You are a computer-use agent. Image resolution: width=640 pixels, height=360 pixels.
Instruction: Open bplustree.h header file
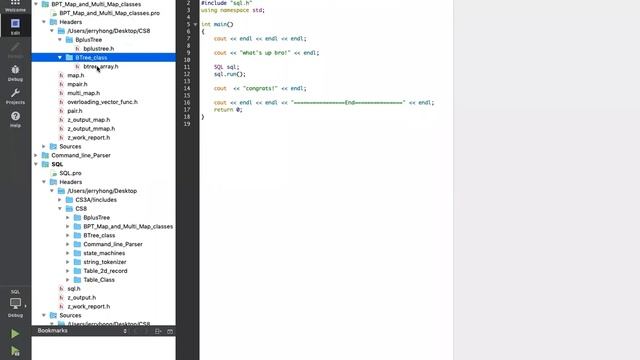pyautogui.click(x=98, y=49)
